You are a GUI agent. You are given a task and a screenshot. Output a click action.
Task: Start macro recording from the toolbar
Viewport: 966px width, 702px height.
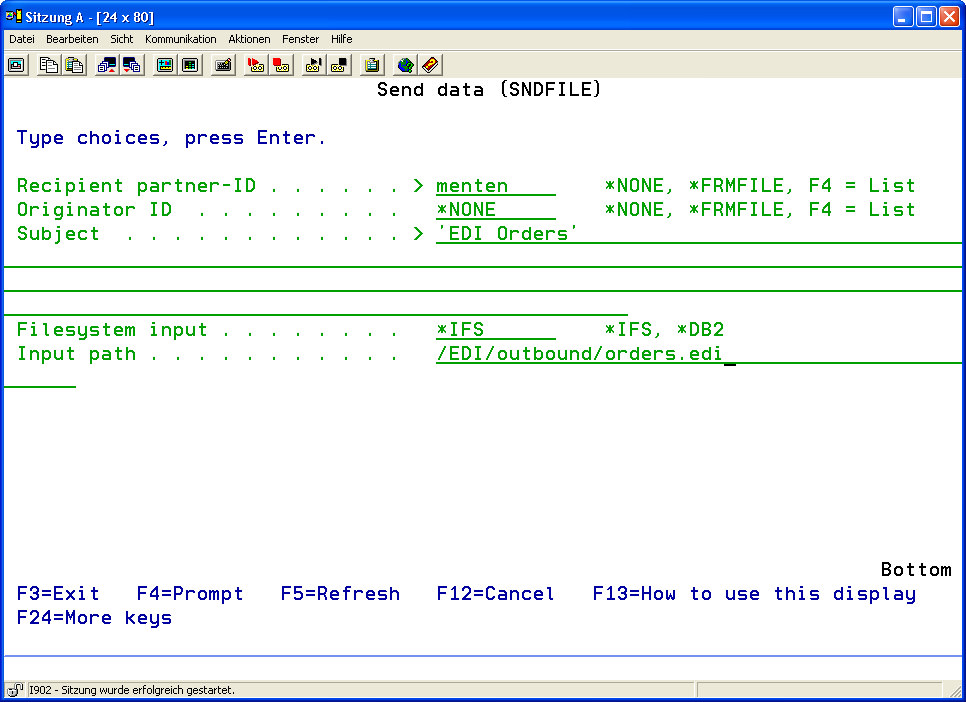pyautogui.click(x=255, y=65)
